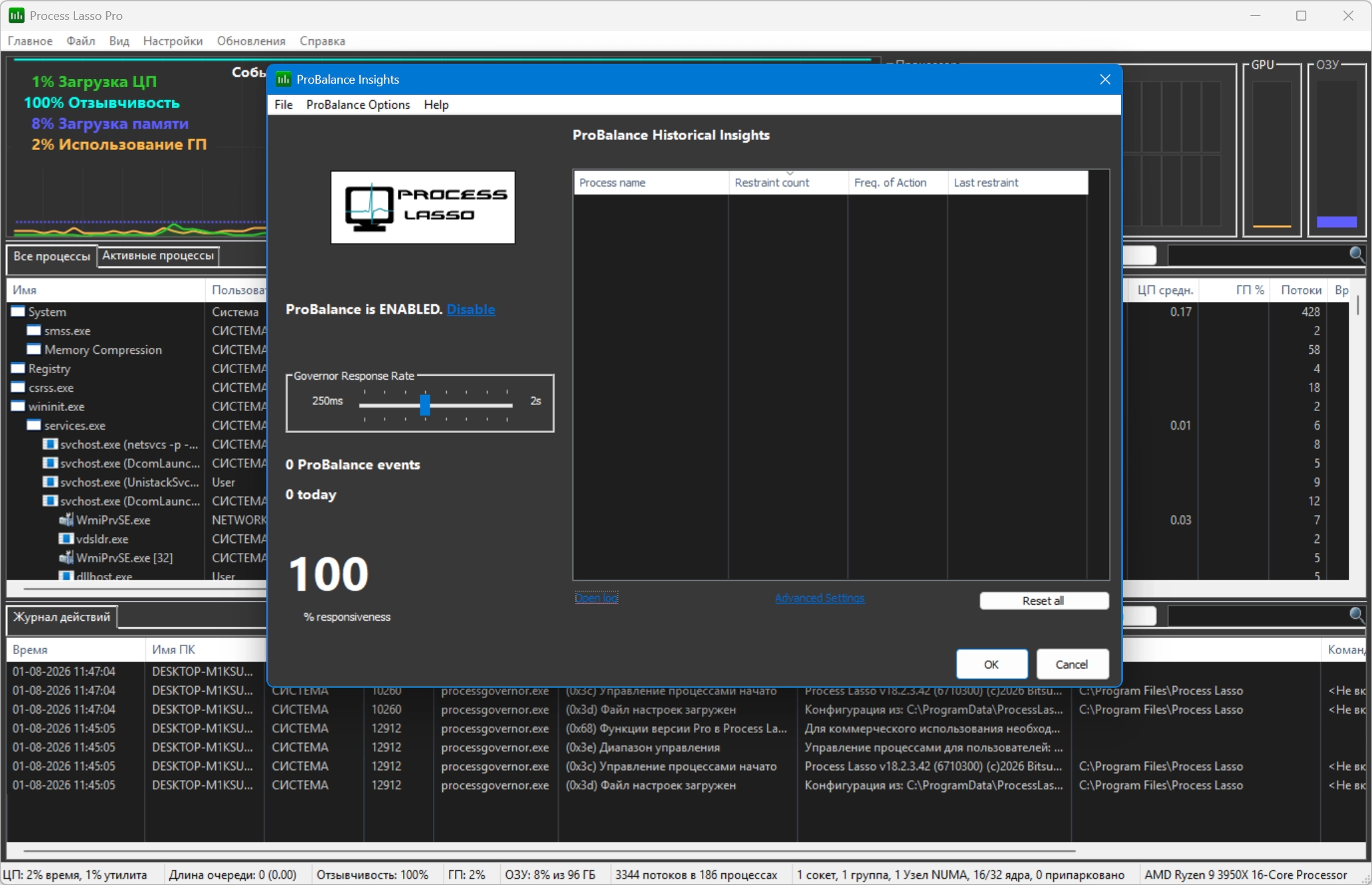1372x885 pixels.
Task: Sort processes by the ЦП средн. column
Action: (1162, 290)
